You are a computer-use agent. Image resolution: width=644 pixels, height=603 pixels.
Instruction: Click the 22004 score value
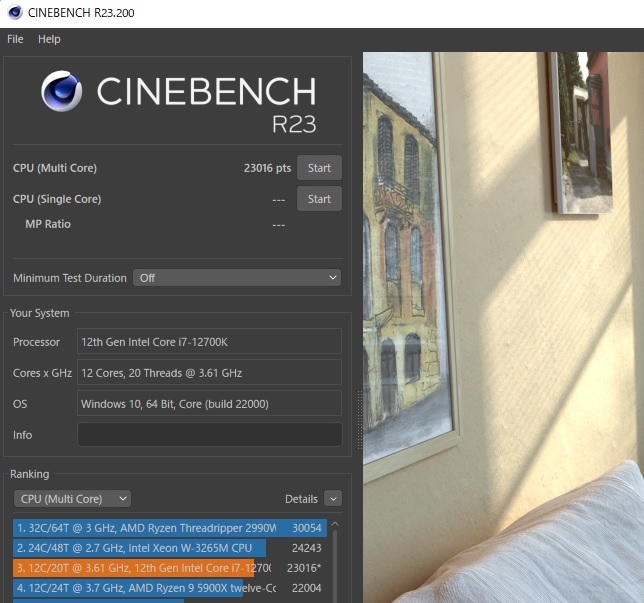[x=307, y=588]
